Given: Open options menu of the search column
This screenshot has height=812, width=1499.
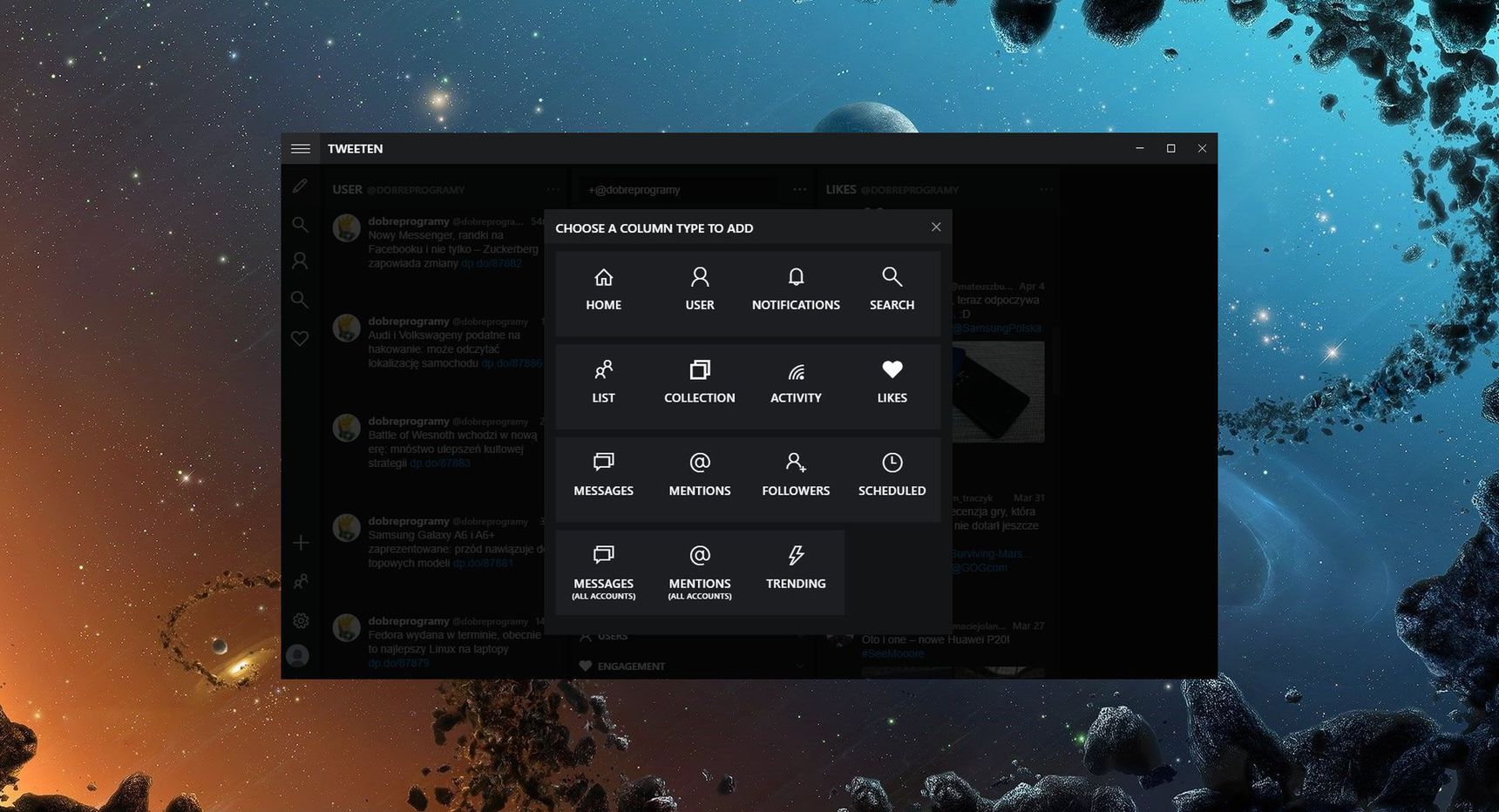Looking at the screenshot, I should [x=800, y=189].
